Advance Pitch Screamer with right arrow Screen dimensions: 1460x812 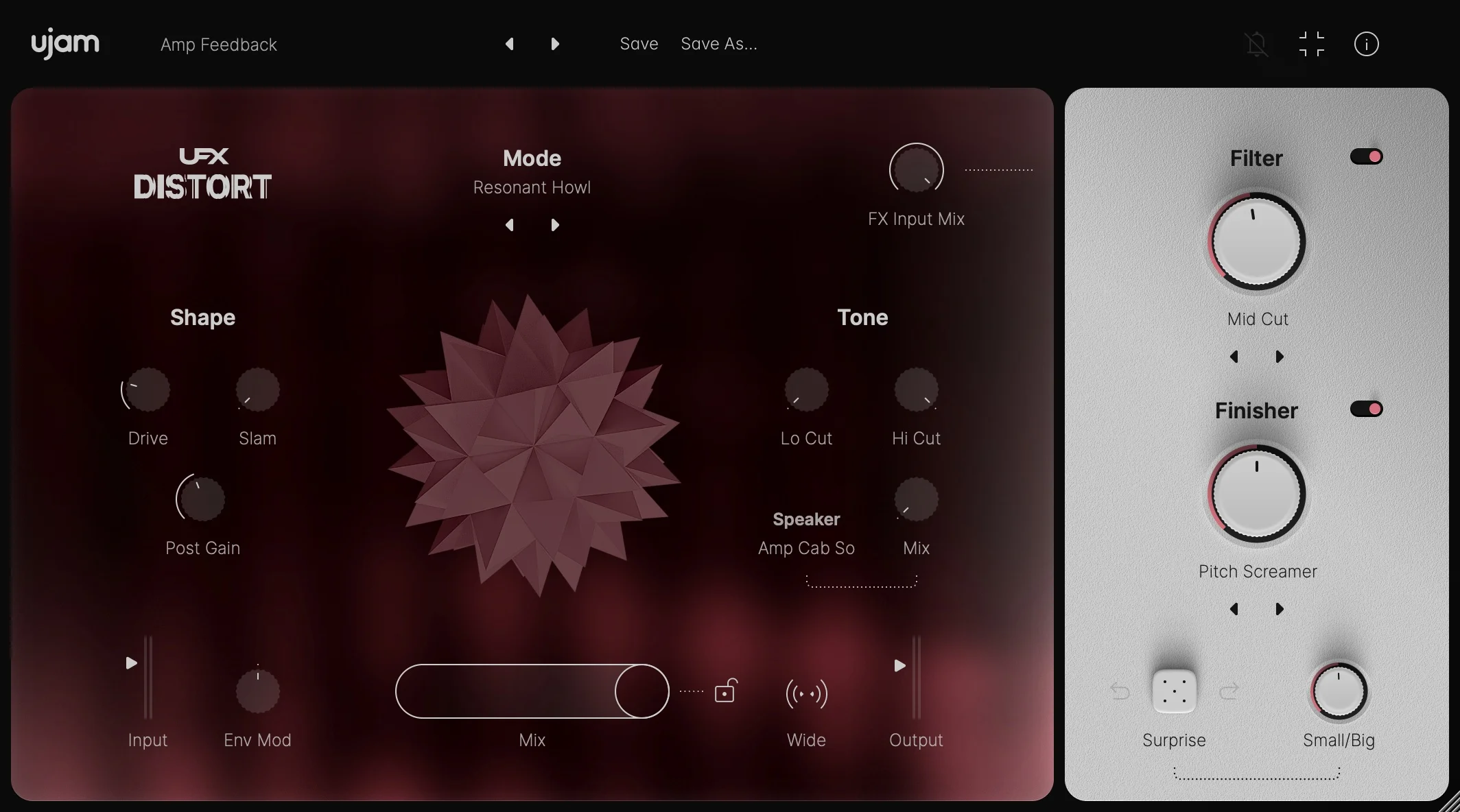tap(1279, 609)
